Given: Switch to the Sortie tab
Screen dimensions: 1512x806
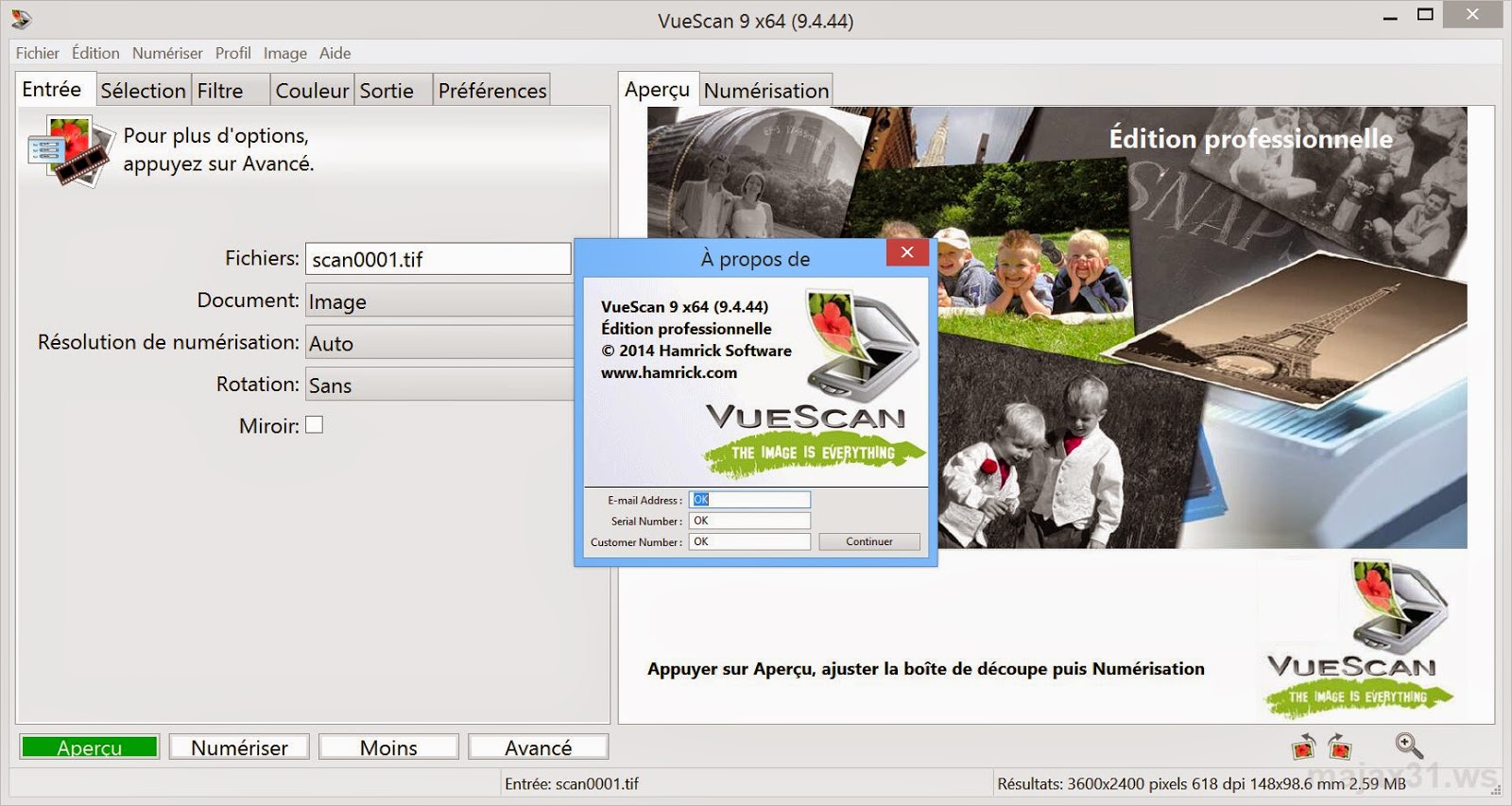Looking at the screenshot, I should coord(393,91).
